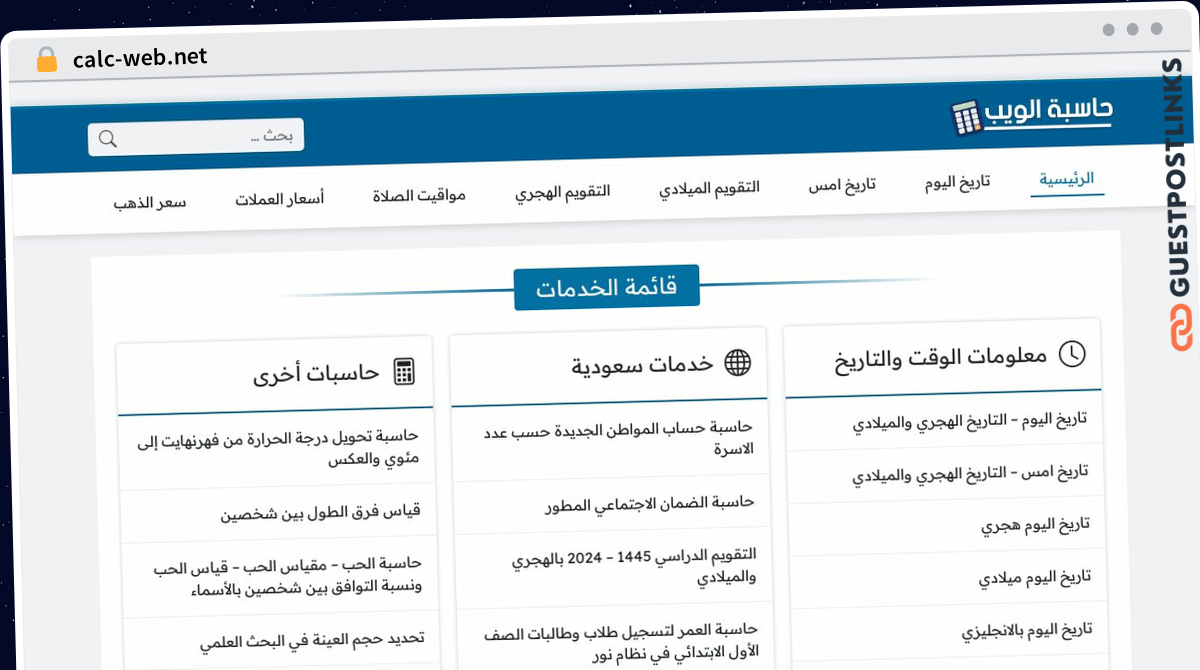1200x670 pixels.
Task: Open تاريخ امس - التاريخ الهجري والميلادي link
Action: (x=970, y=473)
